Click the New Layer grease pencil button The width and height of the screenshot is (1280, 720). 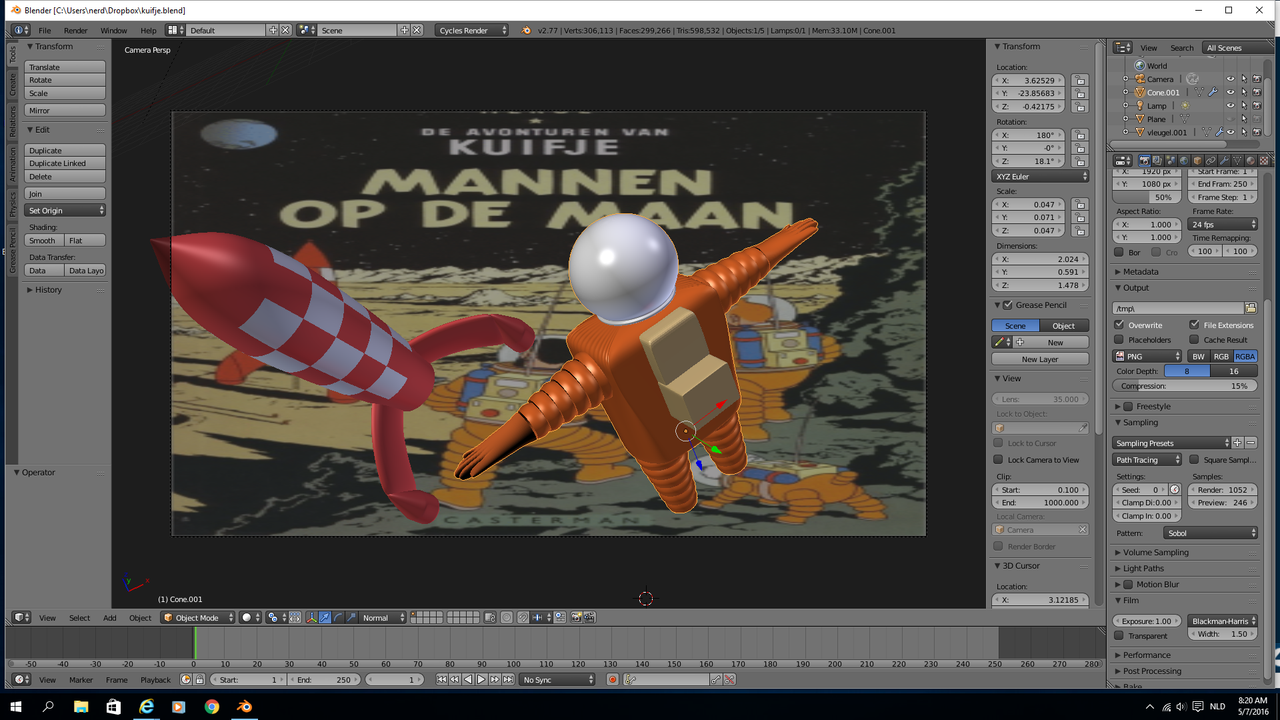(x=1040, y=359)
